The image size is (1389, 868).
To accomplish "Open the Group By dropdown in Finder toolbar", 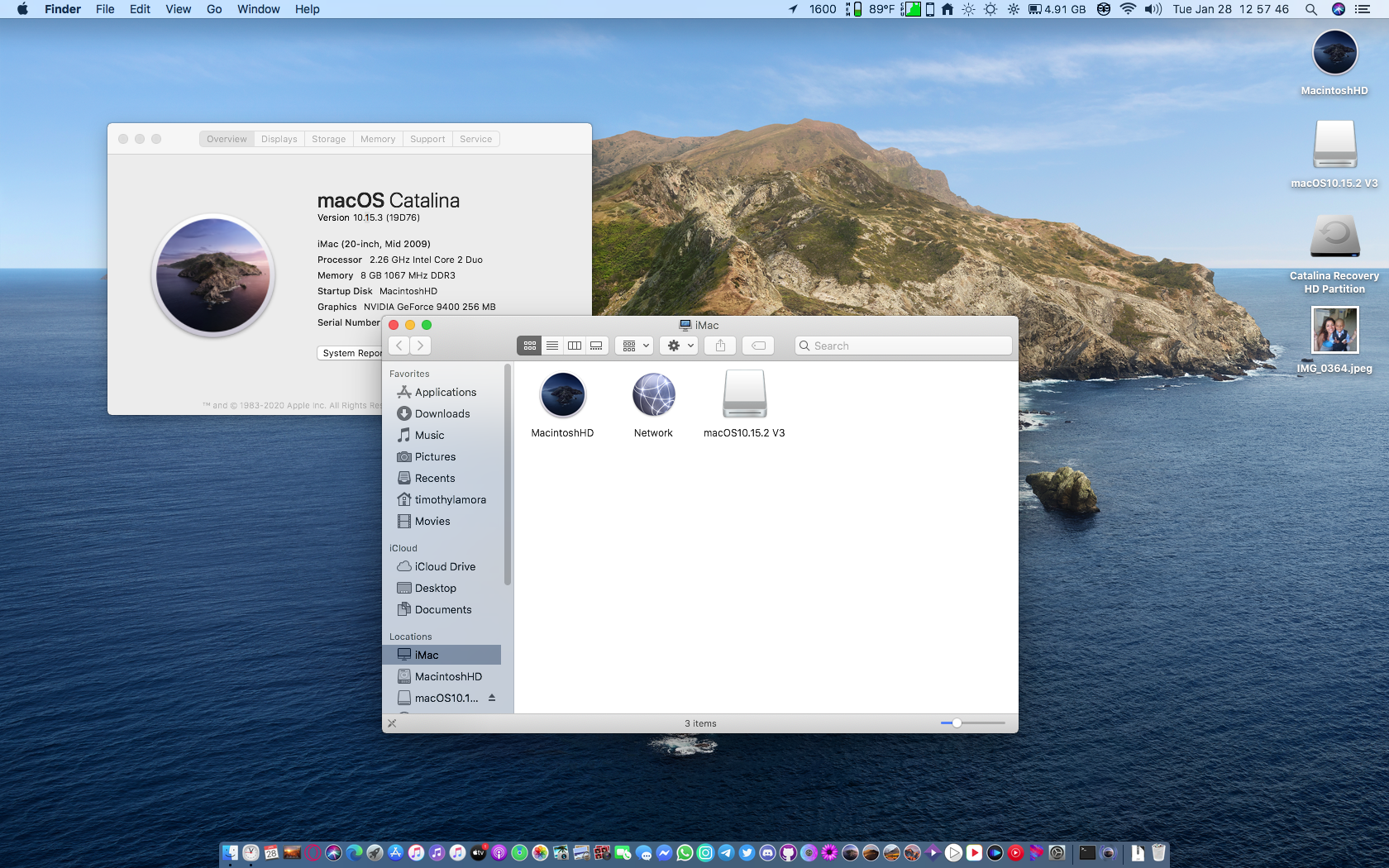I will pyautogui.click(x=634, y=346).
